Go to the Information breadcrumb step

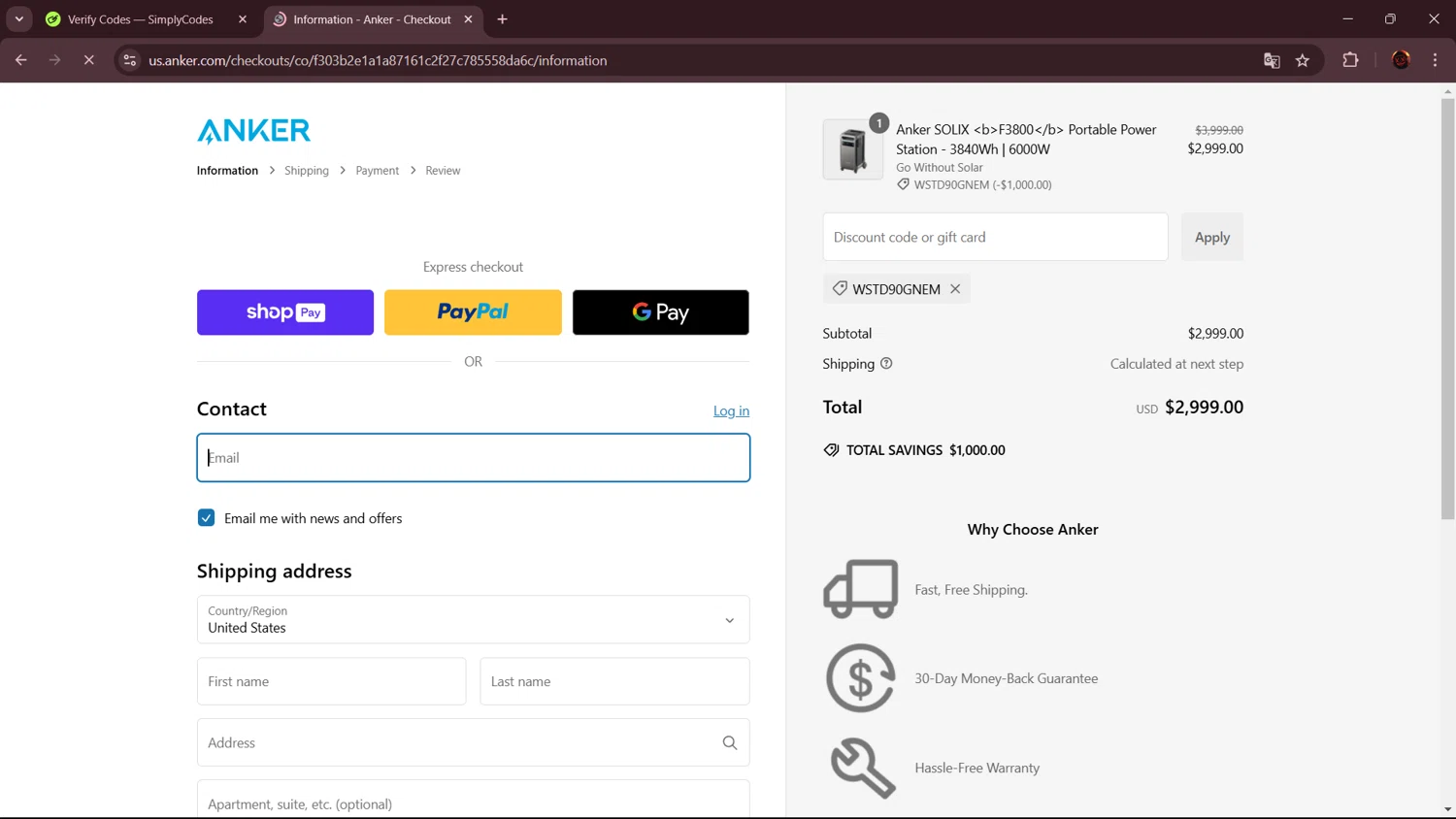227,171
